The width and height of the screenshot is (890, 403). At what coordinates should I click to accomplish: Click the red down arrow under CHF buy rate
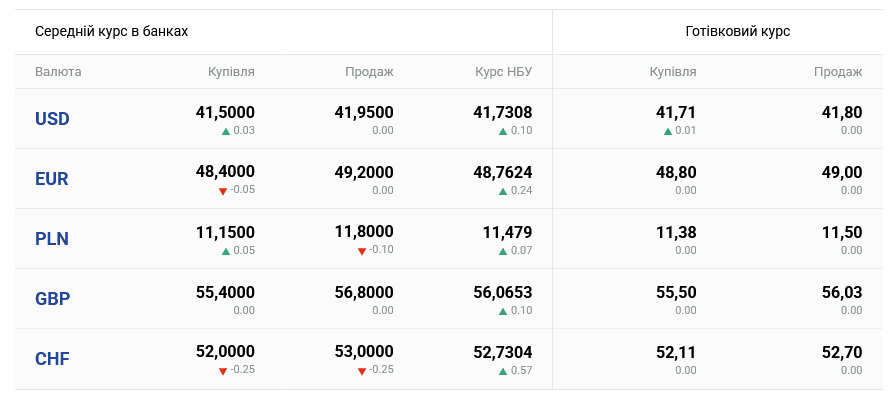click(223, 371)
